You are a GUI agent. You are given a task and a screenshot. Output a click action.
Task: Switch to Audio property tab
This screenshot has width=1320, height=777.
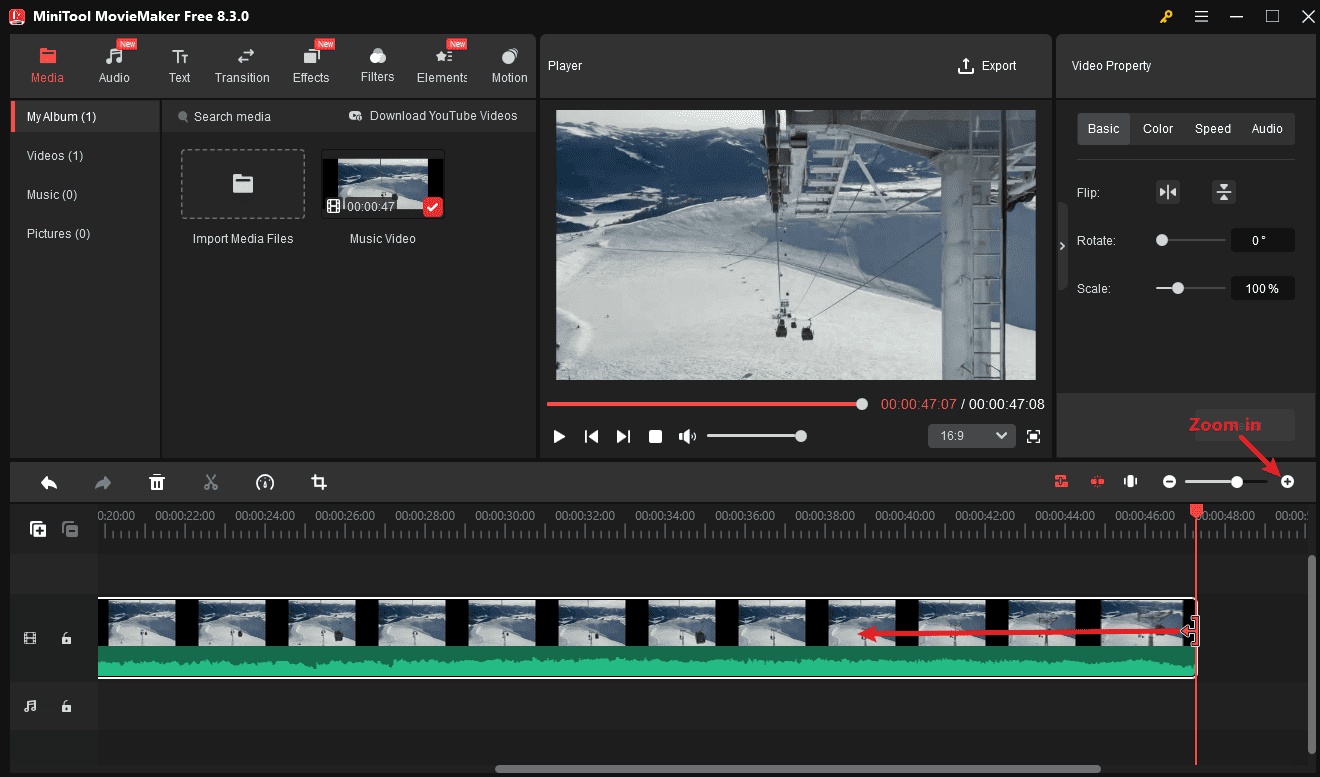1267,129
